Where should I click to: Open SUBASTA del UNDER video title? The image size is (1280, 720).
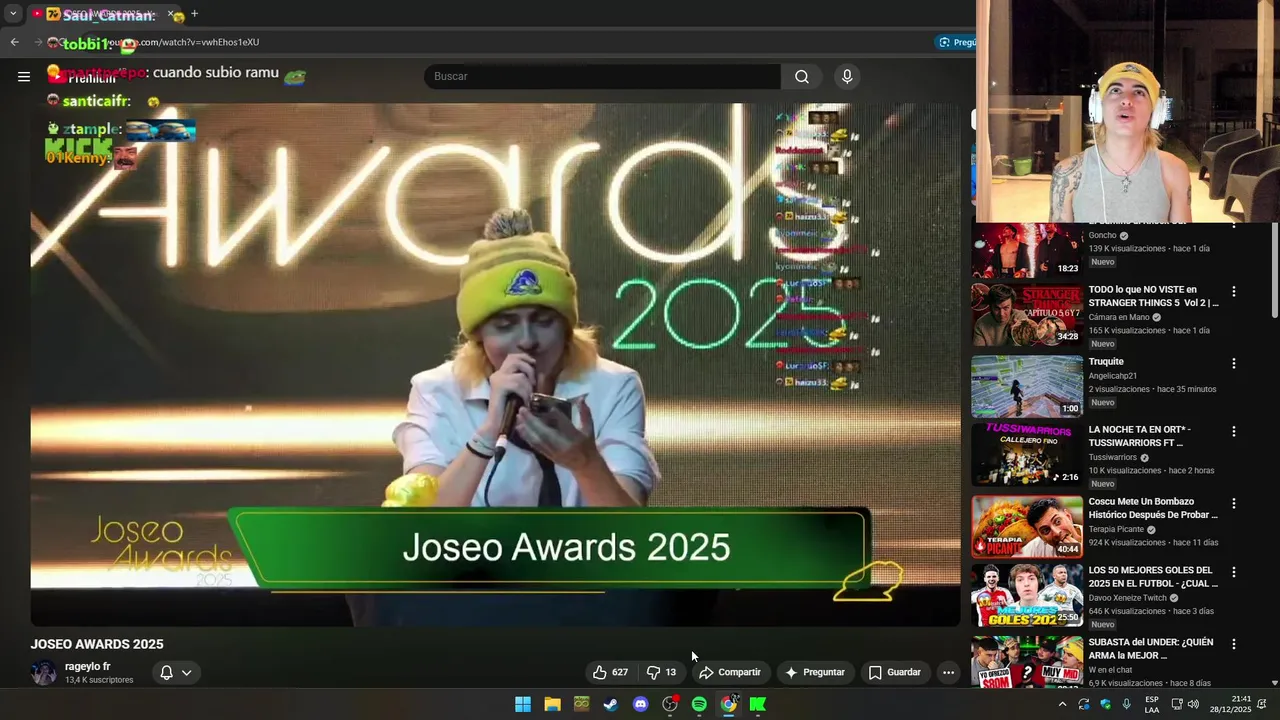pos(1151,648)
